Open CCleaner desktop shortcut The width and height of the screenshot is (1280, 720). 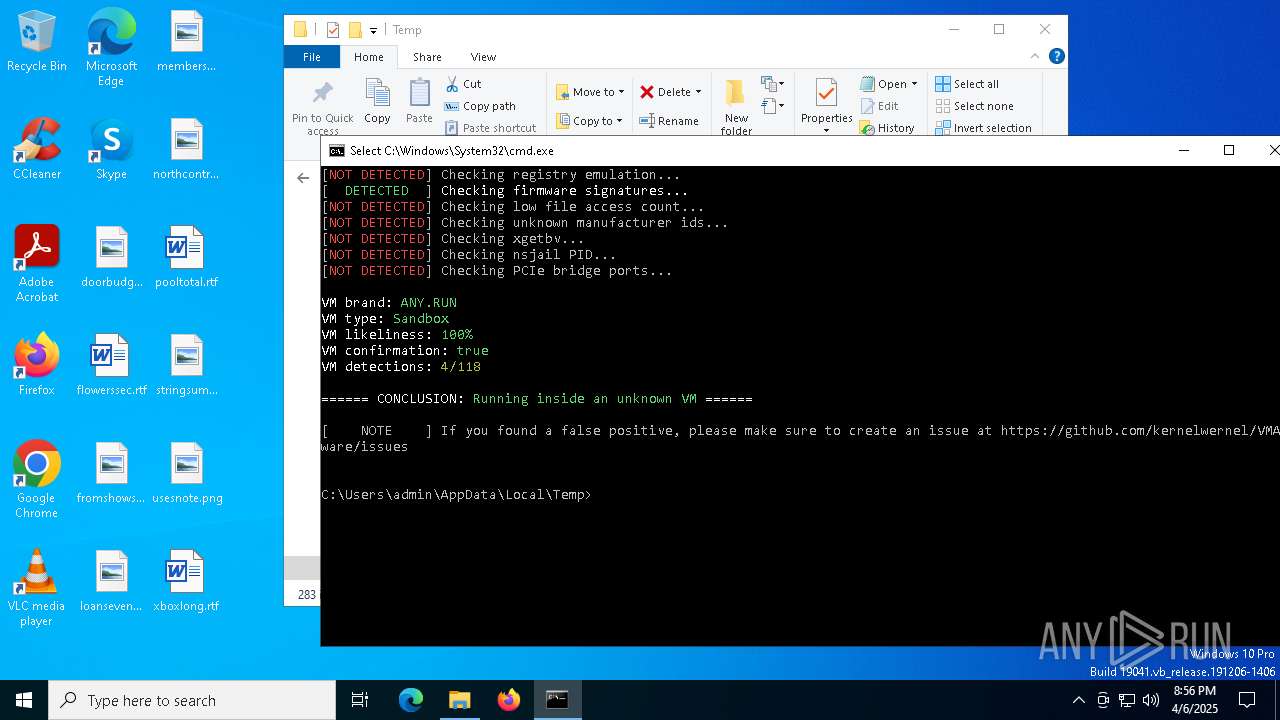(37, 149)
